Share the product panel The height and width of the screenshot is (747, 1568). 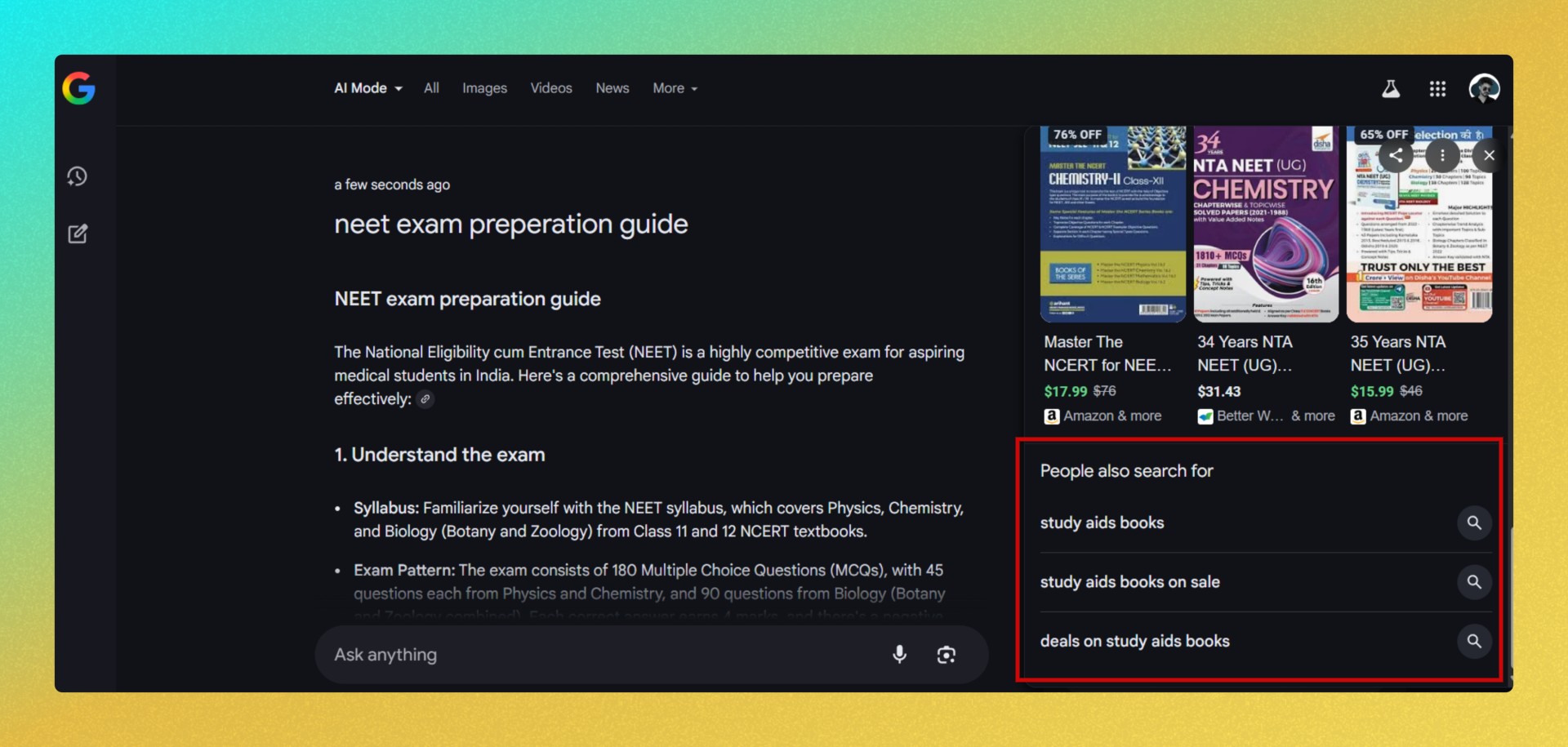tap(1396, 155)
